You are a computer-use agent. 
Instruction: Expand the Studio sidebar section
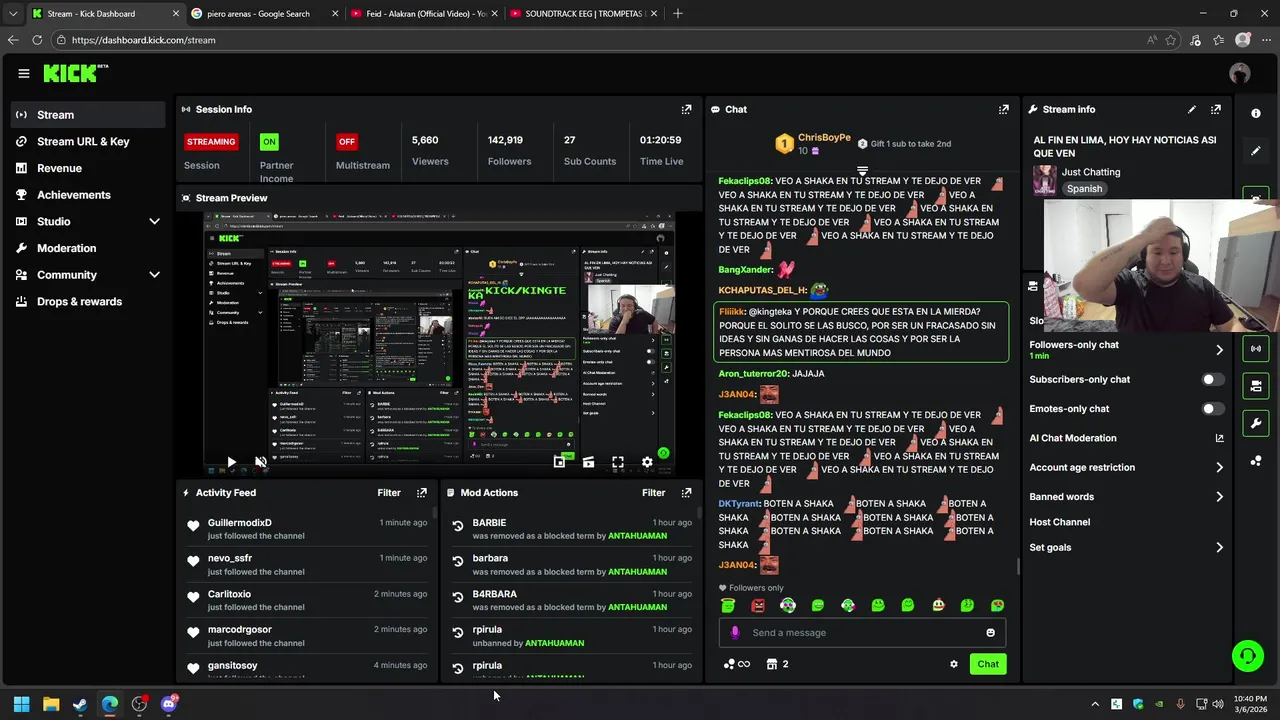(x=154, y=221)
